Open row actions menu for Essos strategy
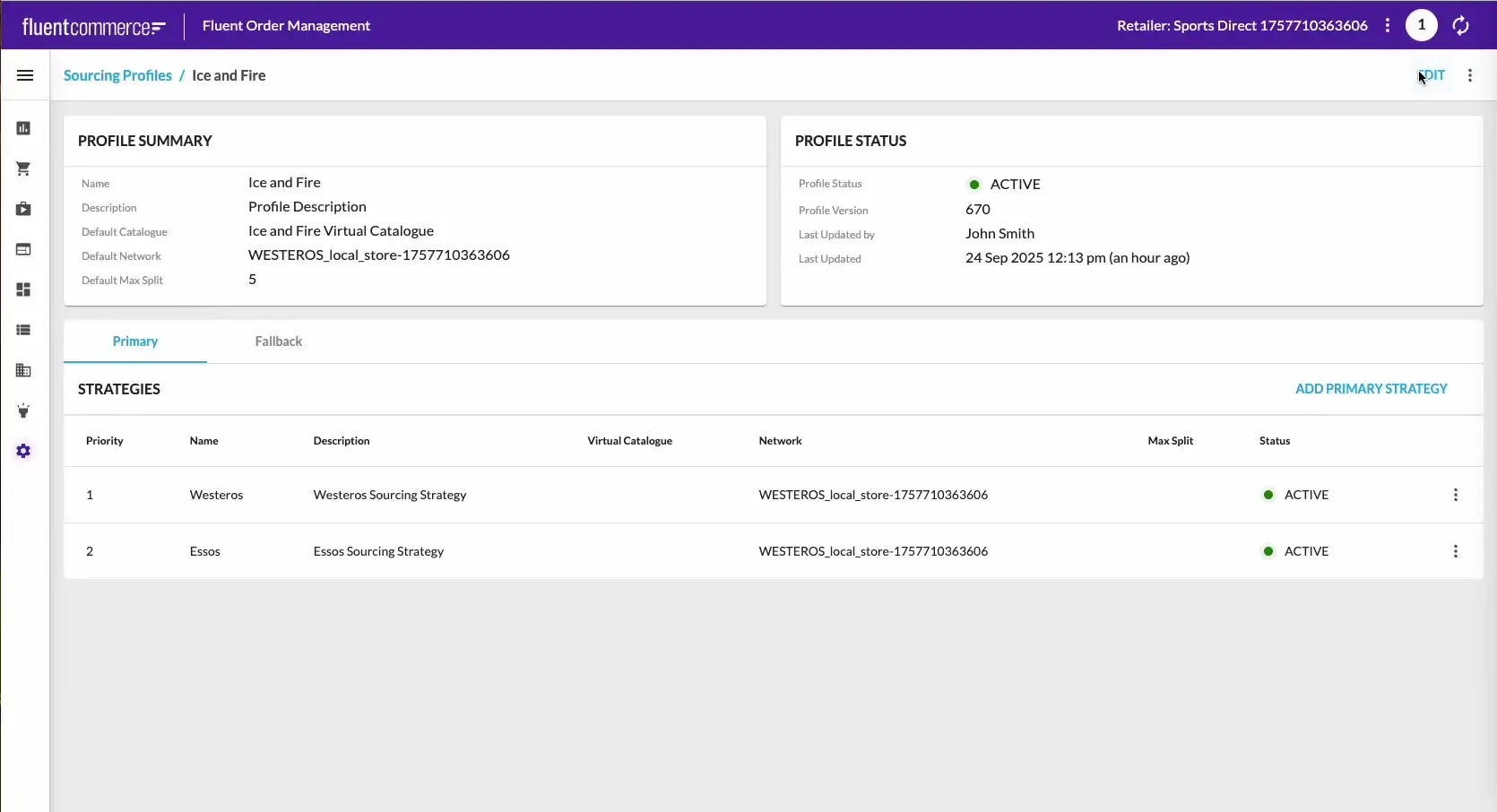Screen dimensions: 1497x812 (1455, 551)
